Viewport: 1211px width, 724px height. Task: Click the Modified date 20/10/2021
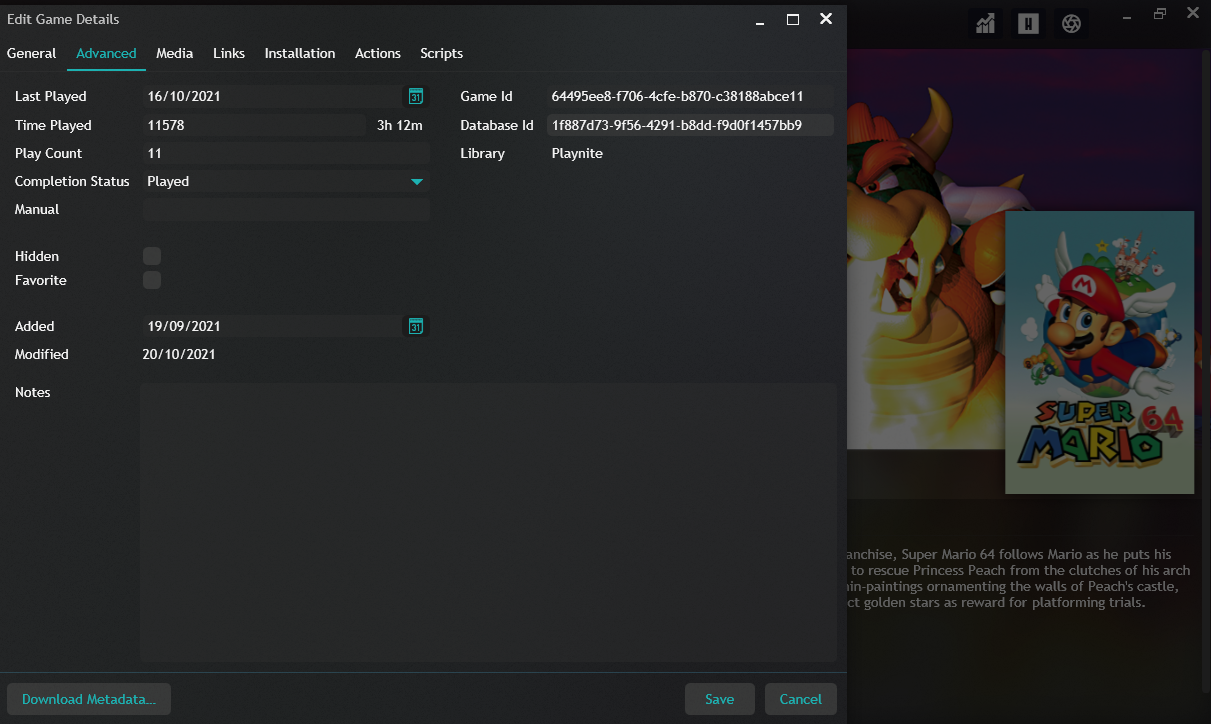coord(179,354)
